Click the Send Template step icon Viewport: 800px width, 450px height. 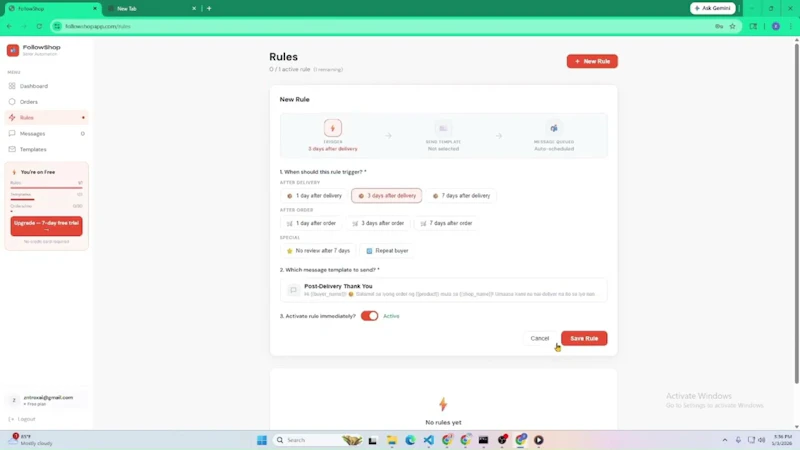pos(443,128)
